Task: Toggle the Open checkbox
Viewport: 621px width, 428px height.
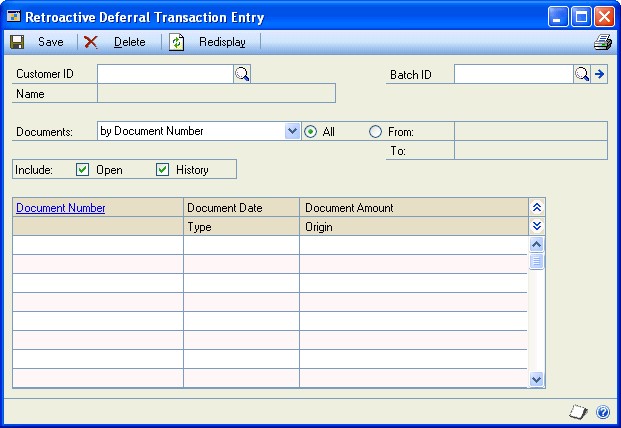Action: pos(82,170)
